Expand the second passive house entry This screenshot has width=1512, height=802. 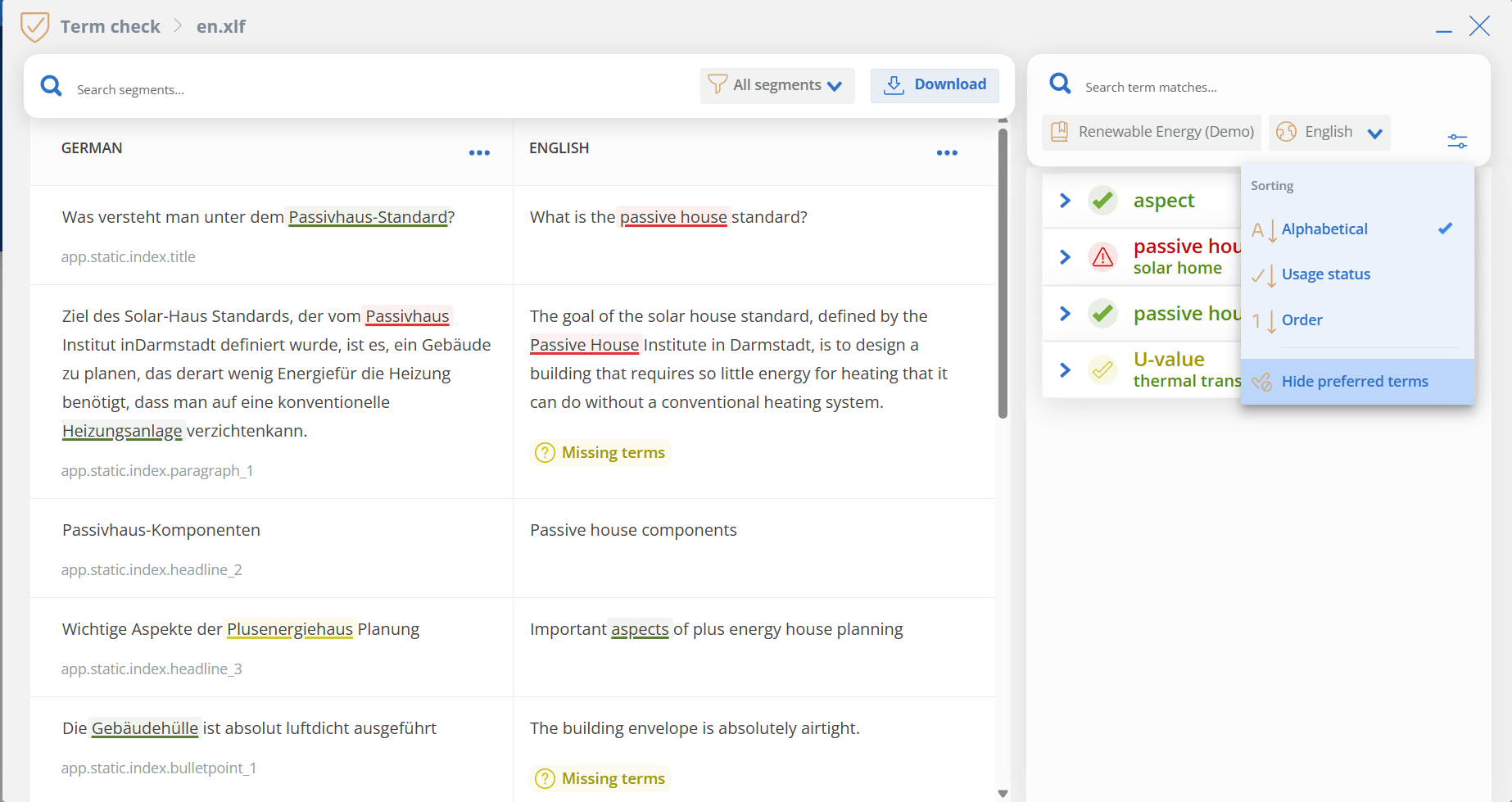1065,313
